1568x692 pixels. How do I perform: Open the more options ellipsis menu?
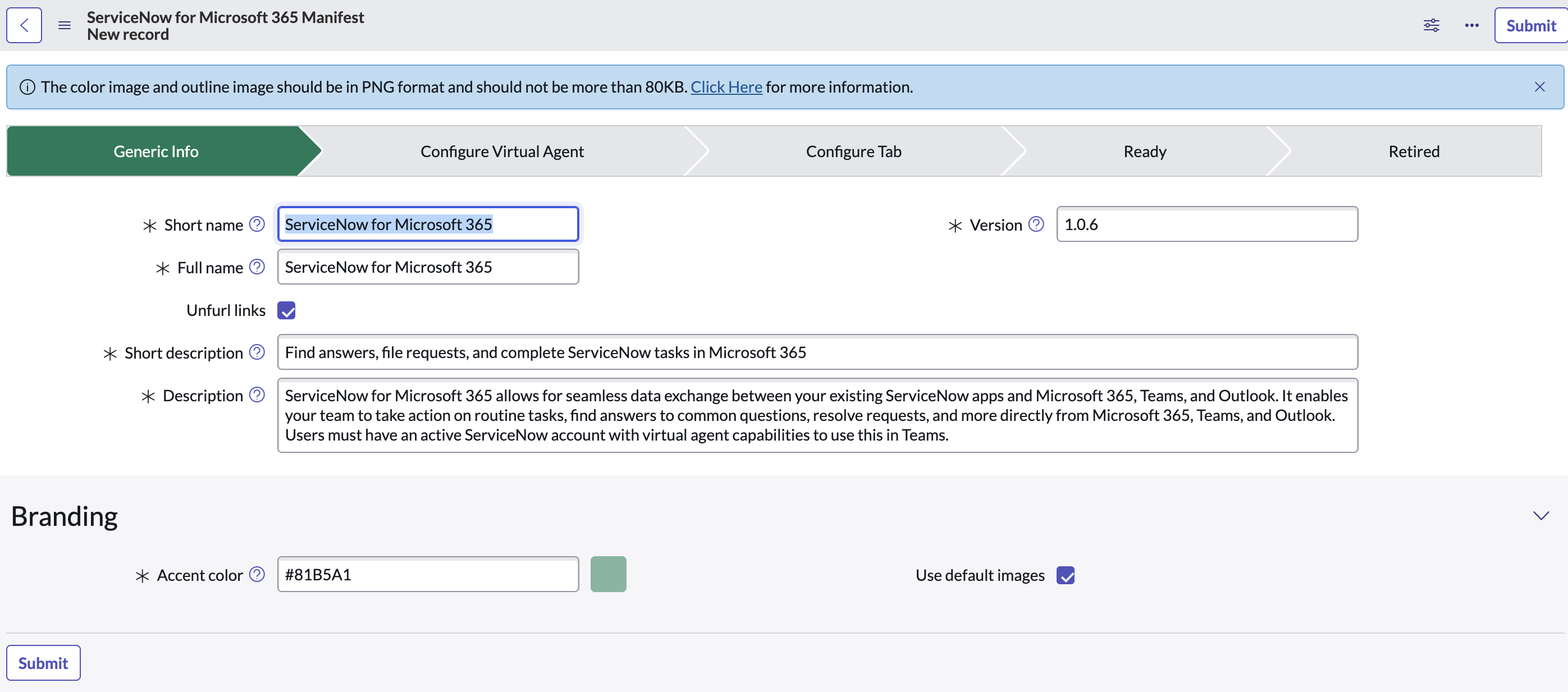[x=1471, y=26]
